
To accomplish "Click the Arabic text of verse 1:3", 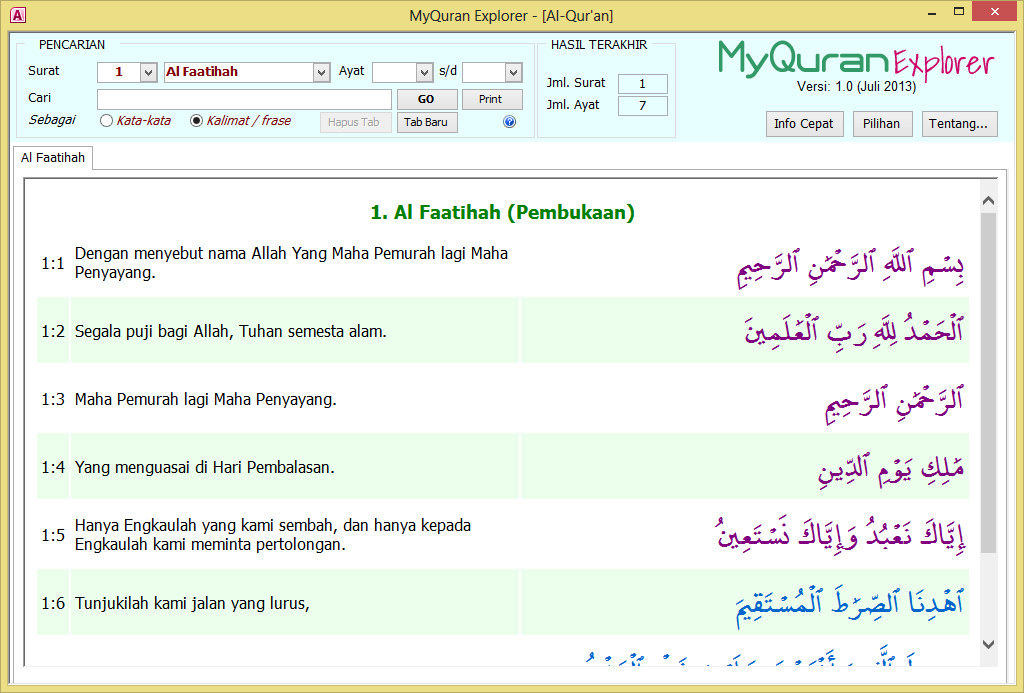I will point(895,402).
